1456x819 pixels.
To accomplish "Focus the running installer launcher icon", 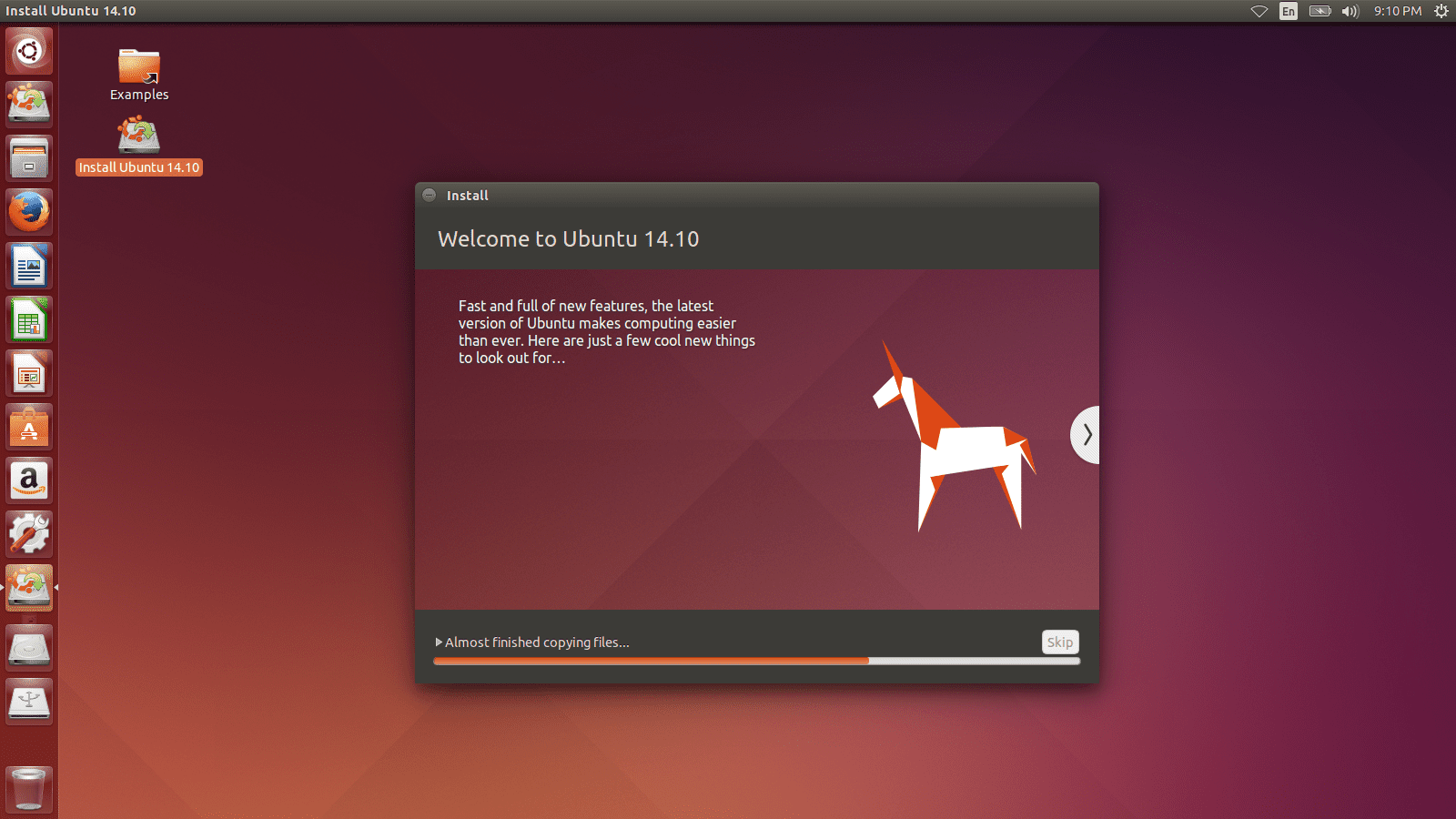I will 29,588.
